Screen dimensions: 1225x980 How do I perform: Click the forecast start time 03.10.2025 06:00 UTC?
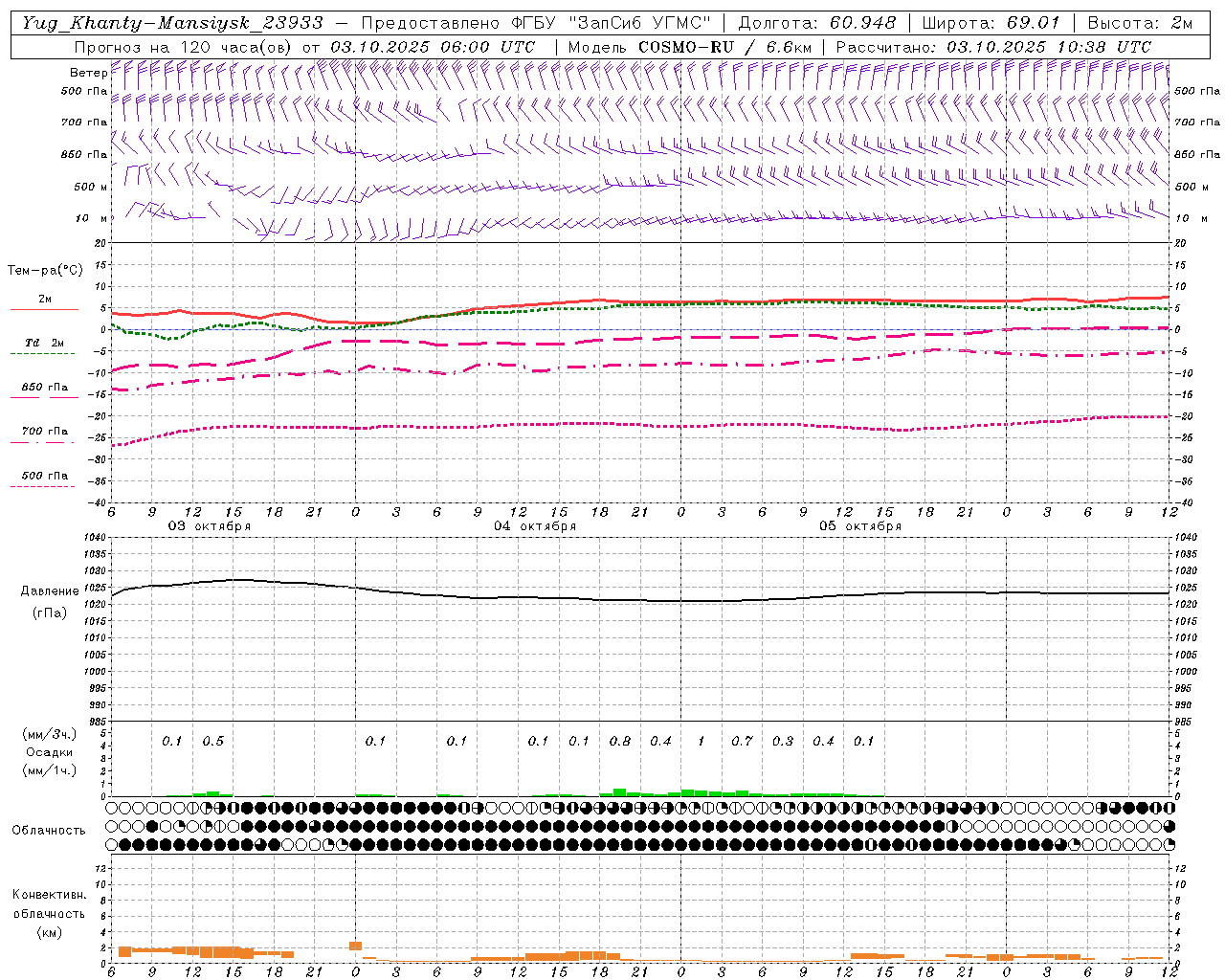tap(433, 47)
